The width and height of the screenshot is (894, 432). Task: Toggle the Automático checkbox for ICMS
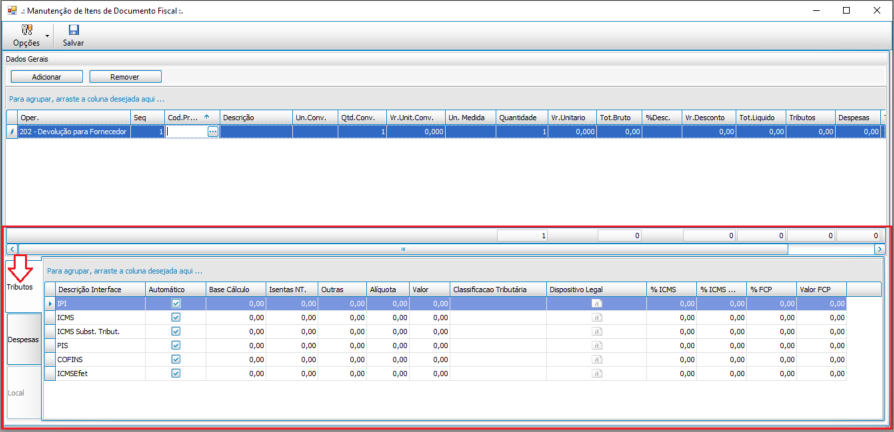tap(176, 317)
